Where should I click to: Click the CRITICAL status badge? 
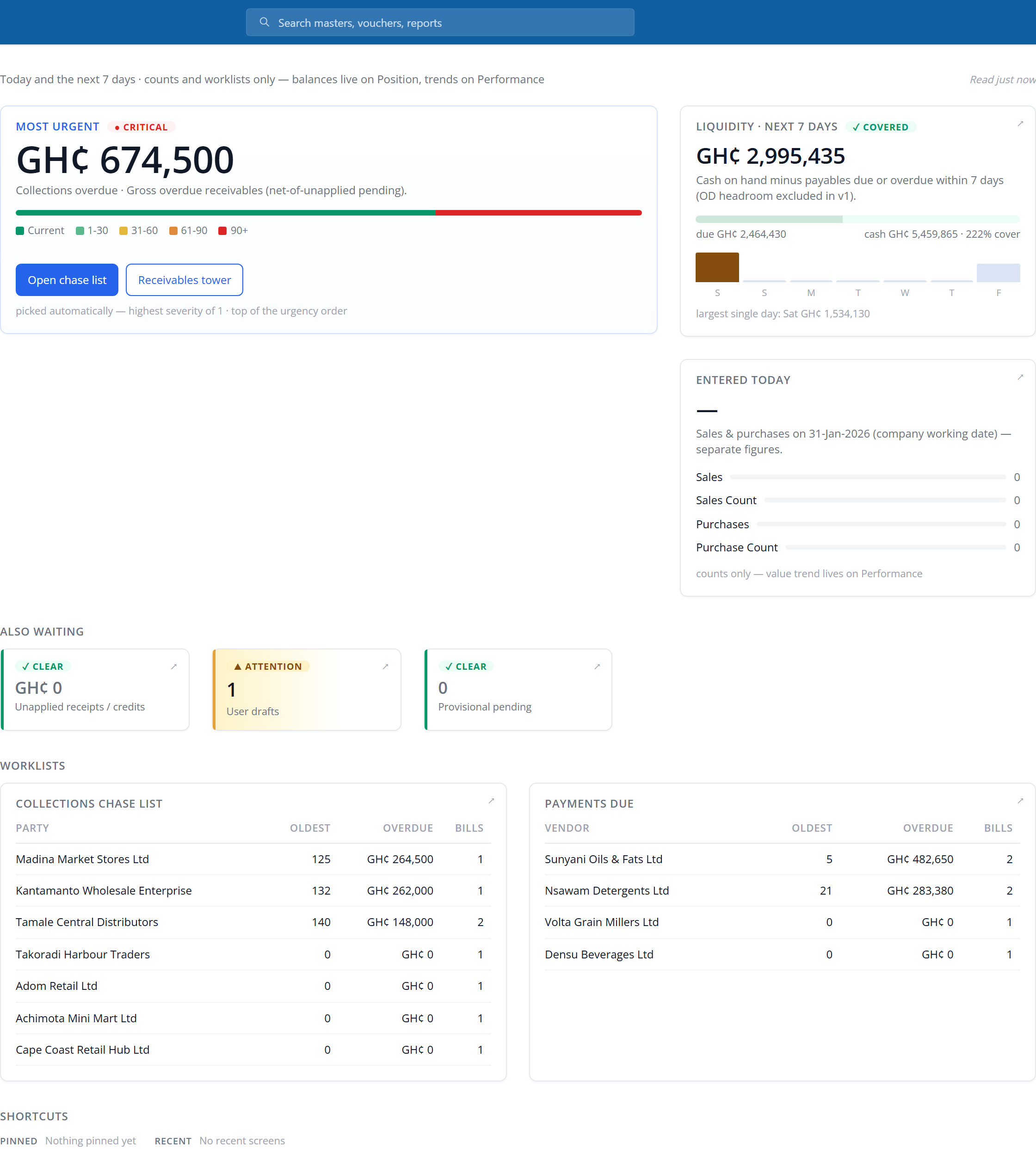click(x=141, y=127)
